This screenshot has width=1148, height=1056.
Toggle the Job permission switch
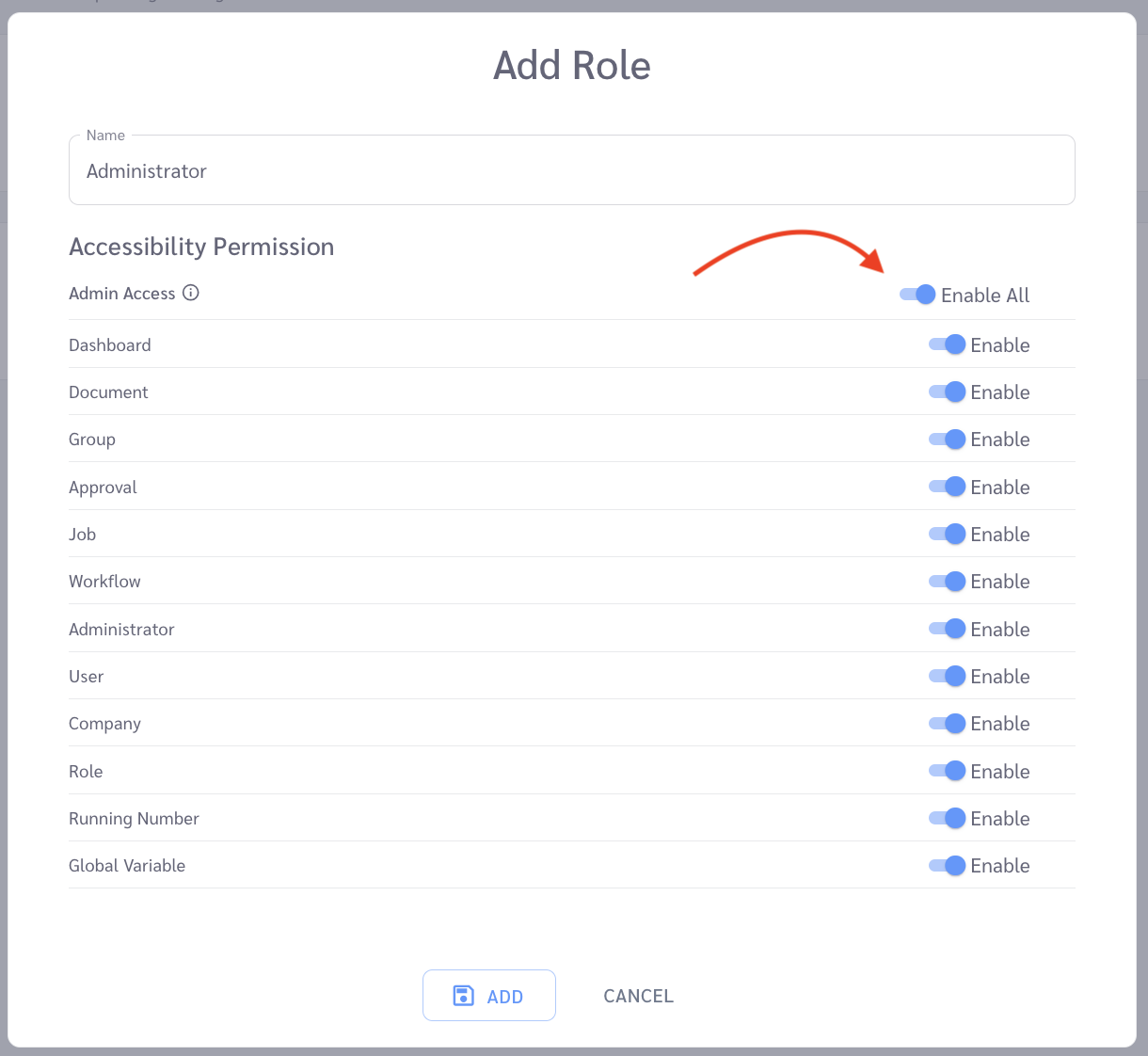(947, 534)
